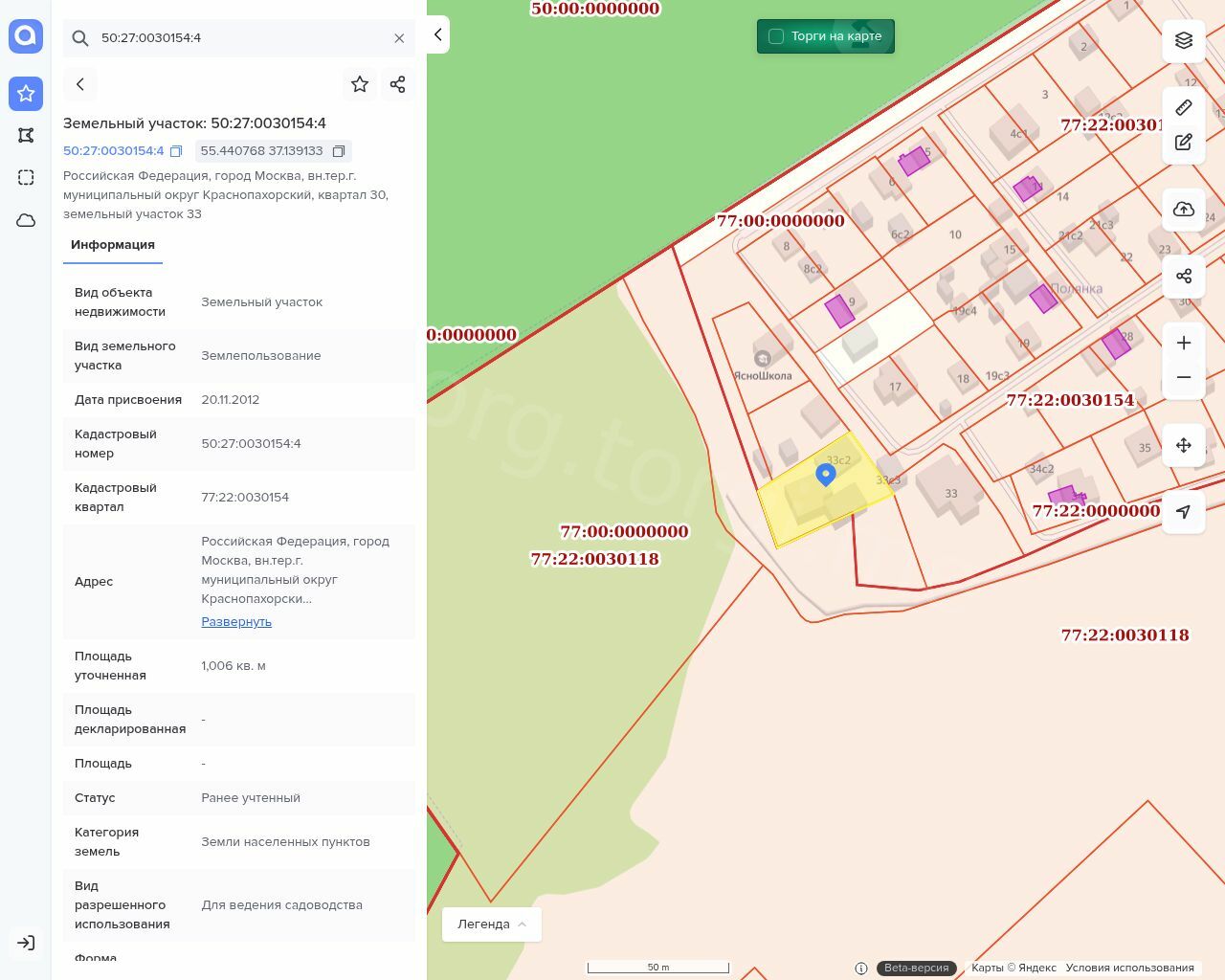Click the upload to cloud icon
Image resolution: width=1225 pixels, height=980 pixels.
point(1184,210)
